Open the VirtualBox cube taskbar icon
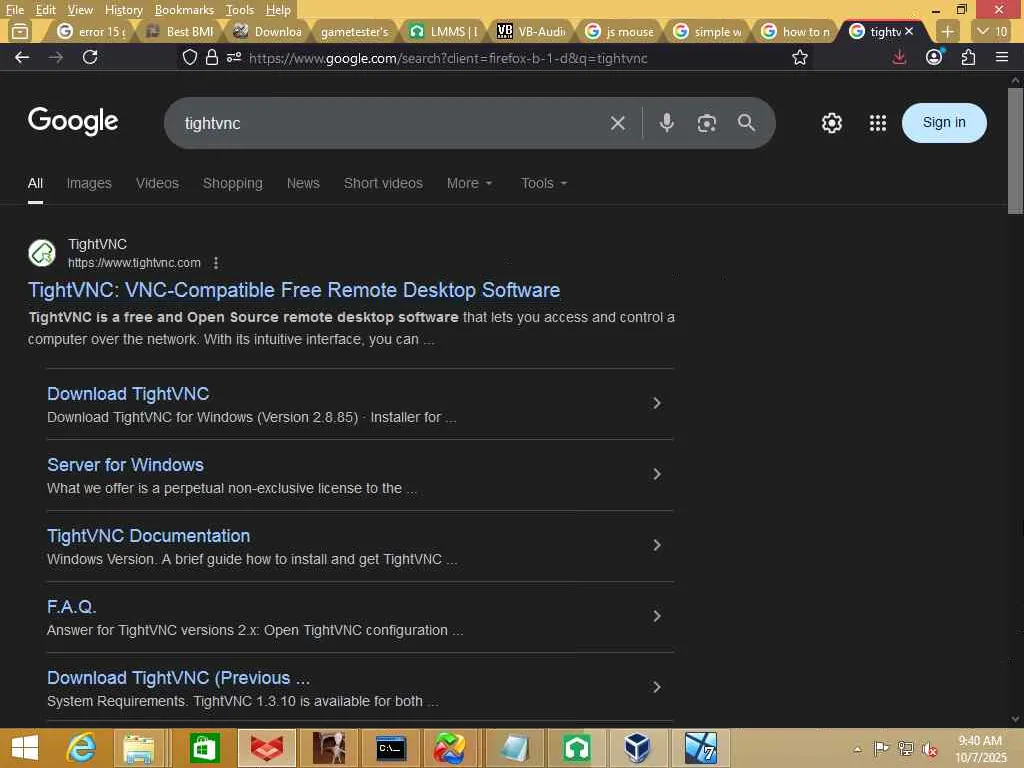Viewport: 1024px width, 768px height. tap(637, 748)
